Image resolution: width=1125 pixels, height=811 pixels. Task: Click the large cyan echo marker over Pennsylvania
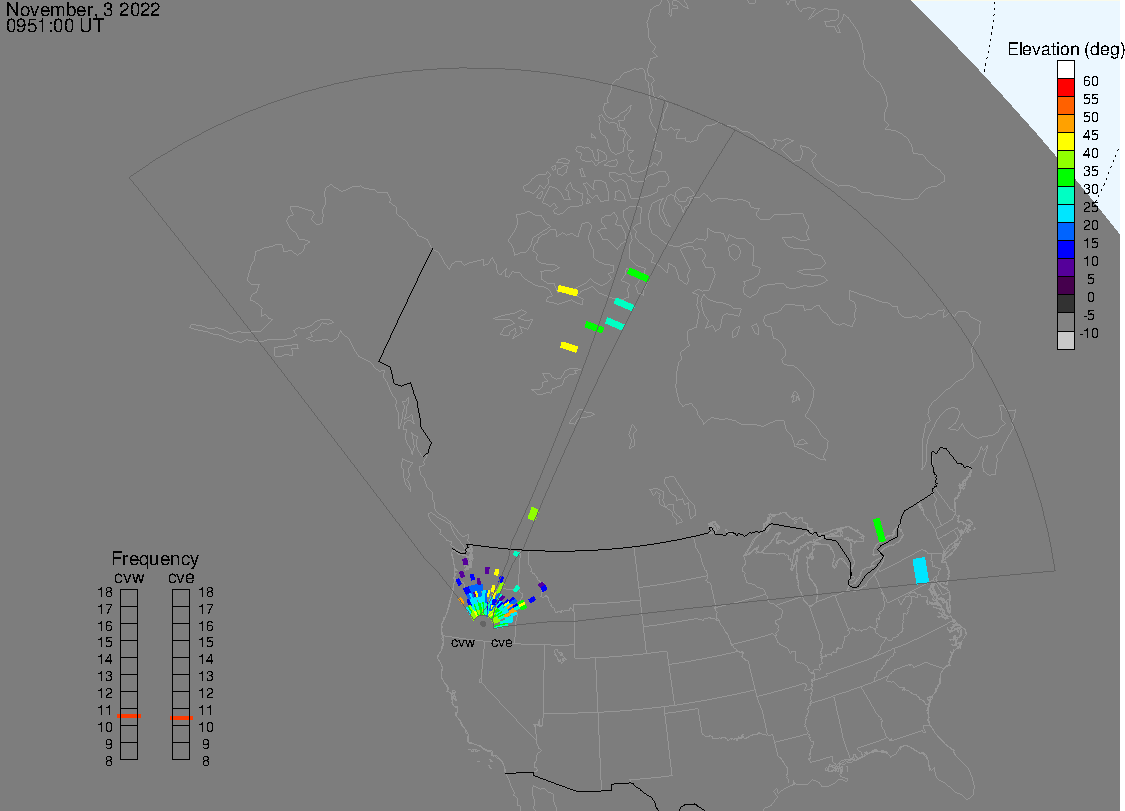(x=921, y=570)
